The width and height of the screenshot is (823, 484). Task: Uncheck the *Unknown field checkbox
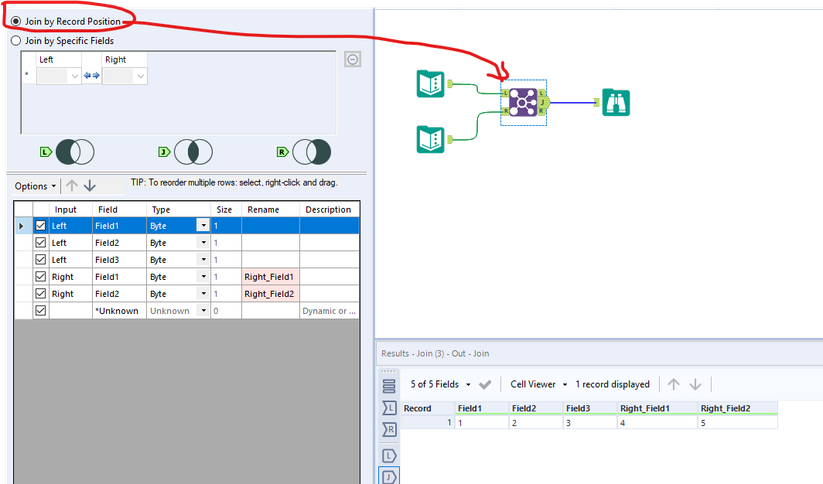40,311
